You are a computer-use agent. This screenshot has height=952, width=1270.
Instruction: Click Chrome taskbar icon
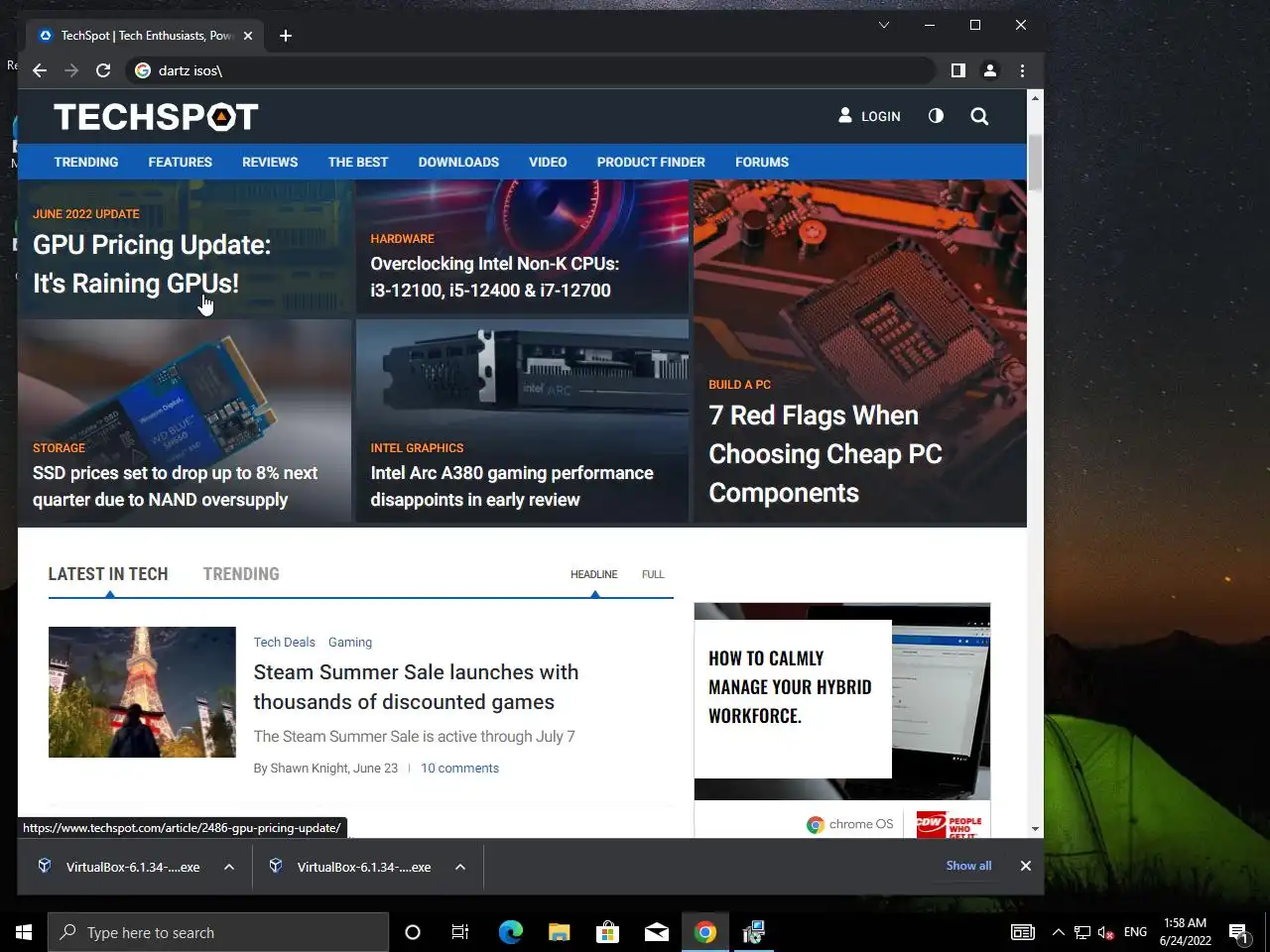705,932
